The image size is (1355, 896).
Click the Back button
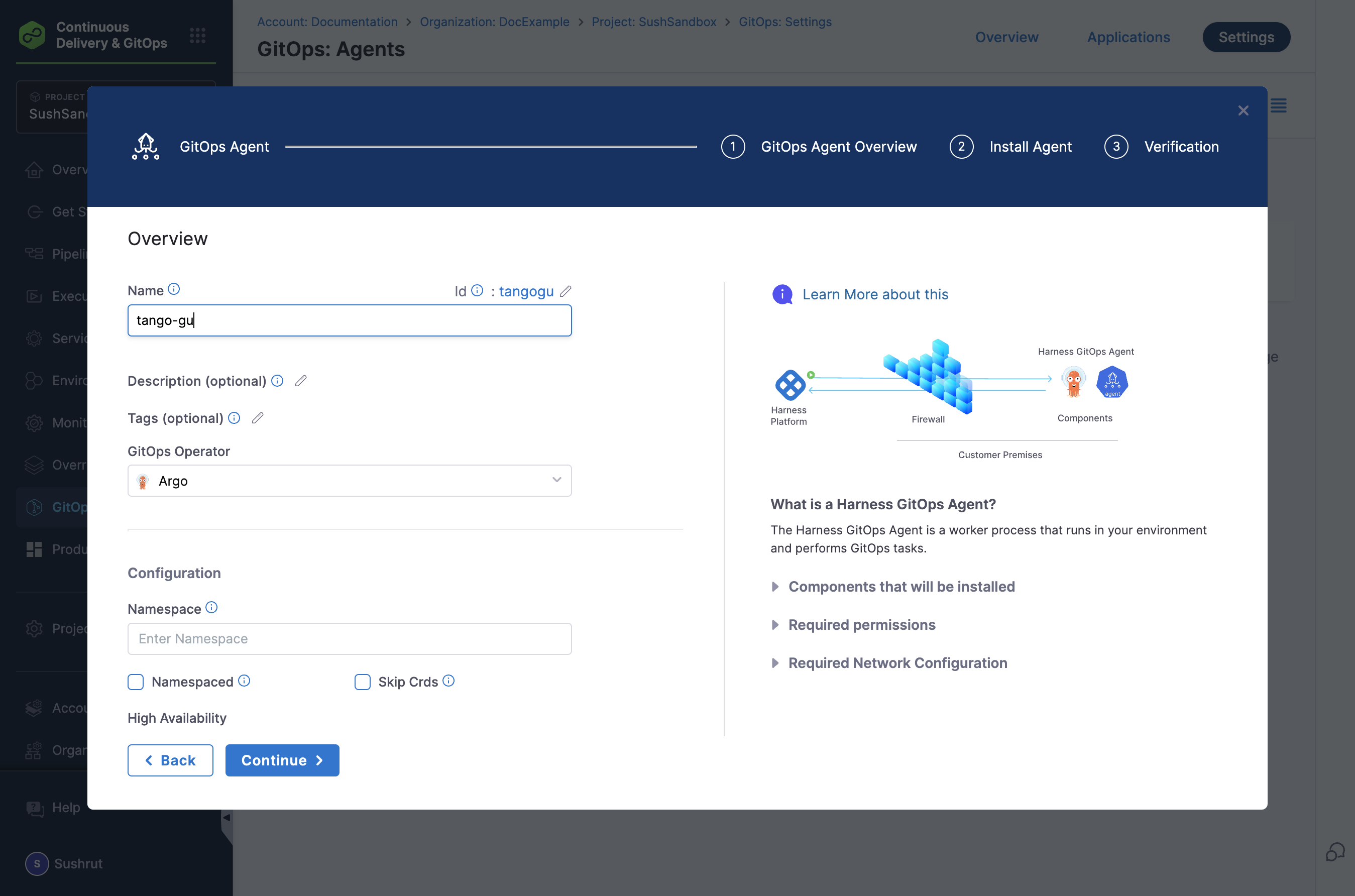pos(170,760)
